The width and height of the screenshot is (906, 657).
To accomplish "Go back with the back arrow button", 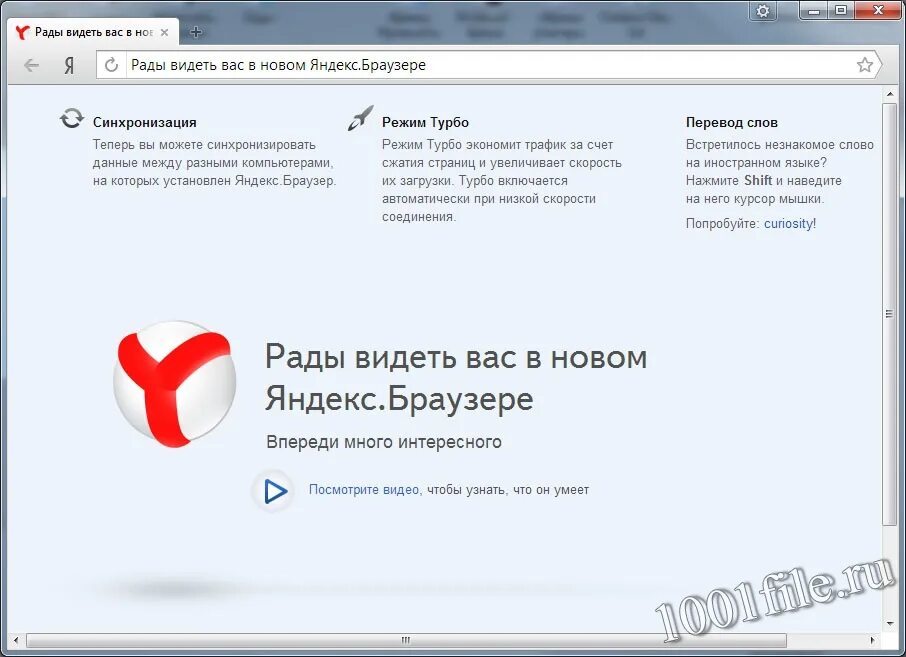I will pos(31,65).
